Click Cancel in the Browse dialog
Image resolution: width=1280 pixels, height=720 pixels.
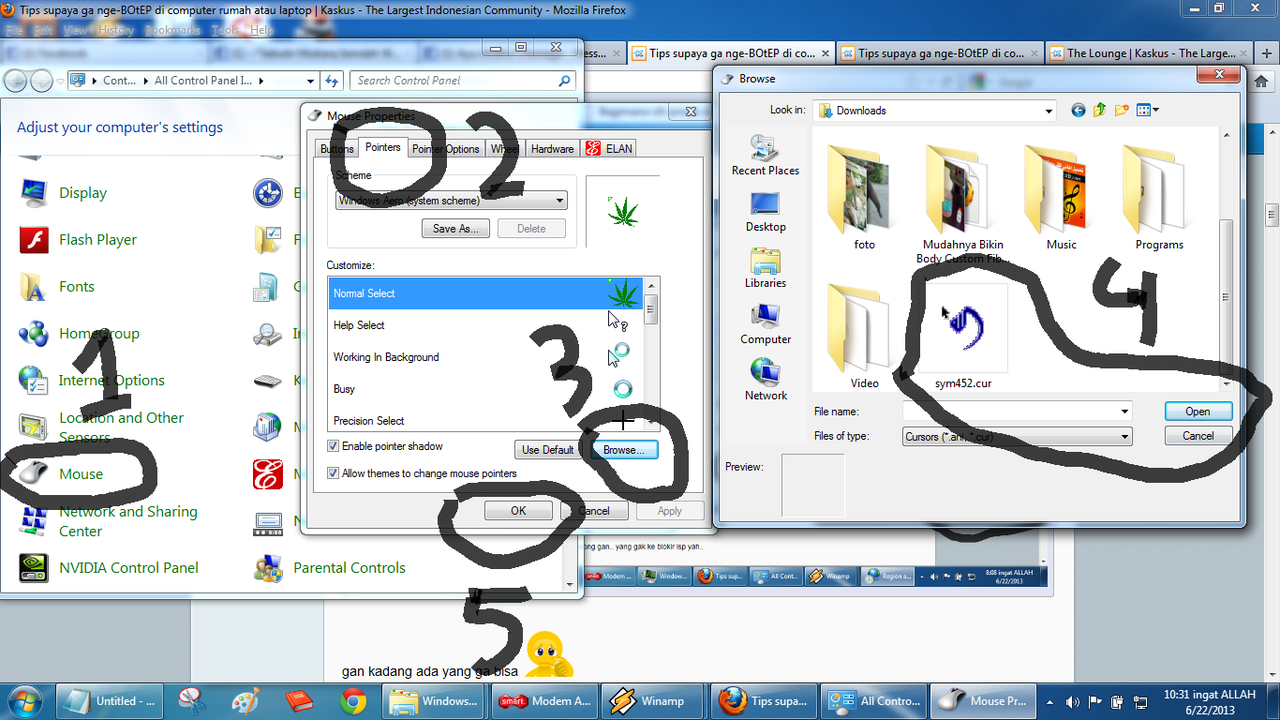1198,437
